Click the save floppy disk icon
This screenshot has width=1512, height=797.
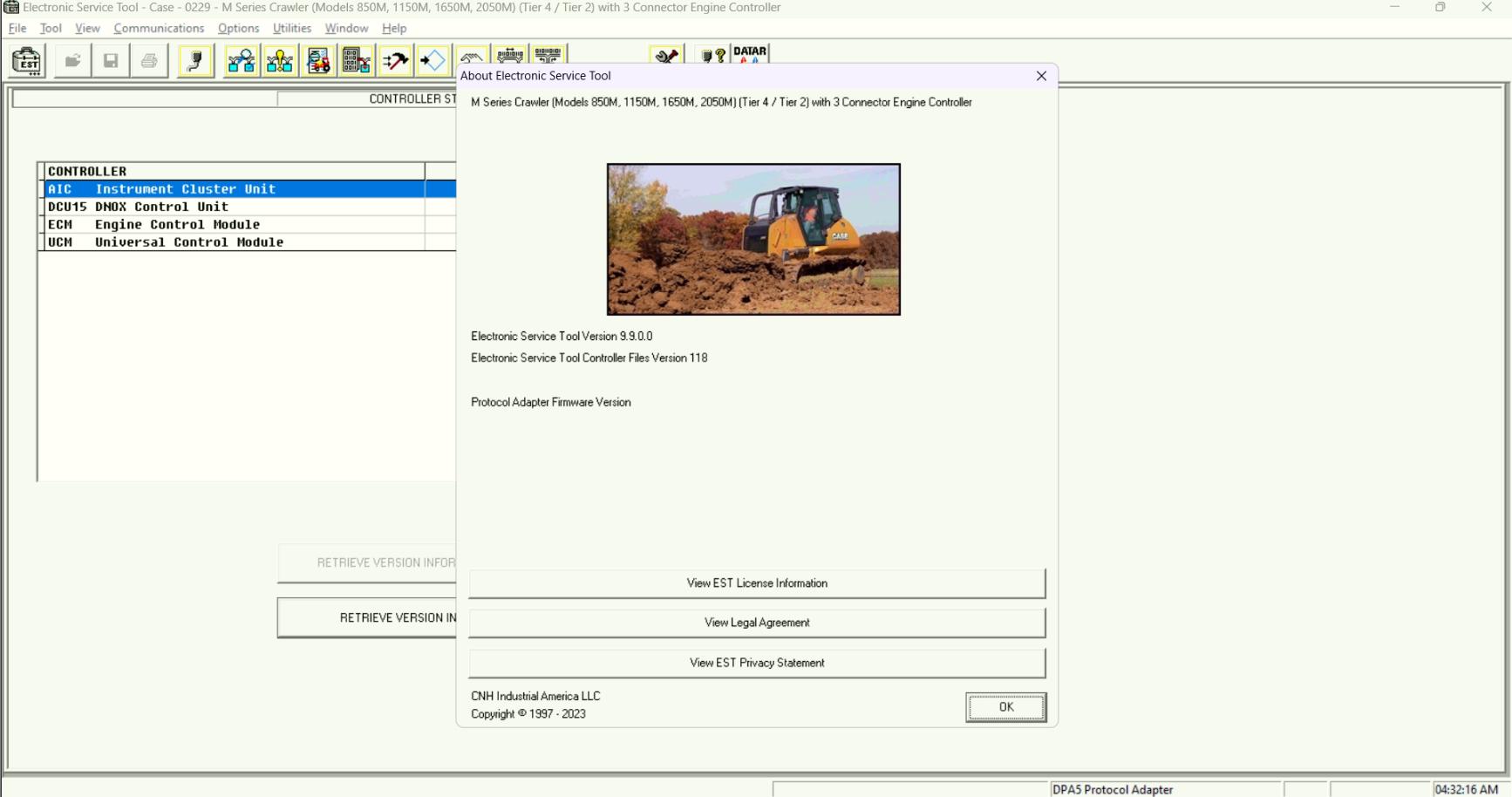point(111,61)
